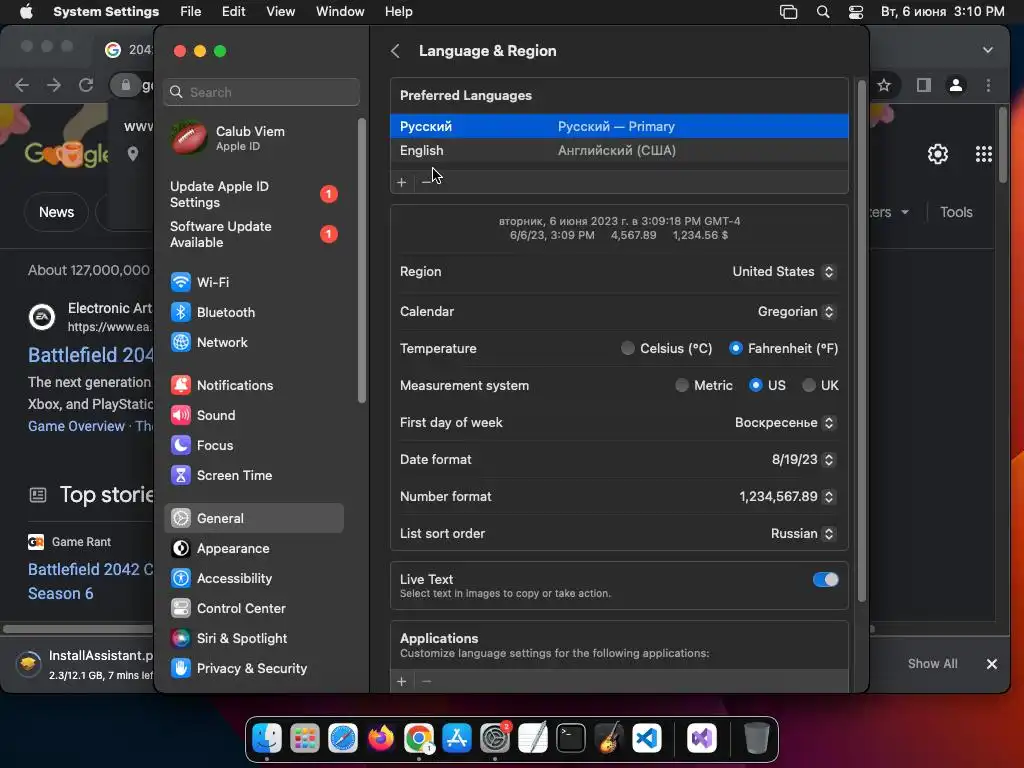Open the Window menu
This screenshot has height=768, width=1024.
[x=340, y=12]
